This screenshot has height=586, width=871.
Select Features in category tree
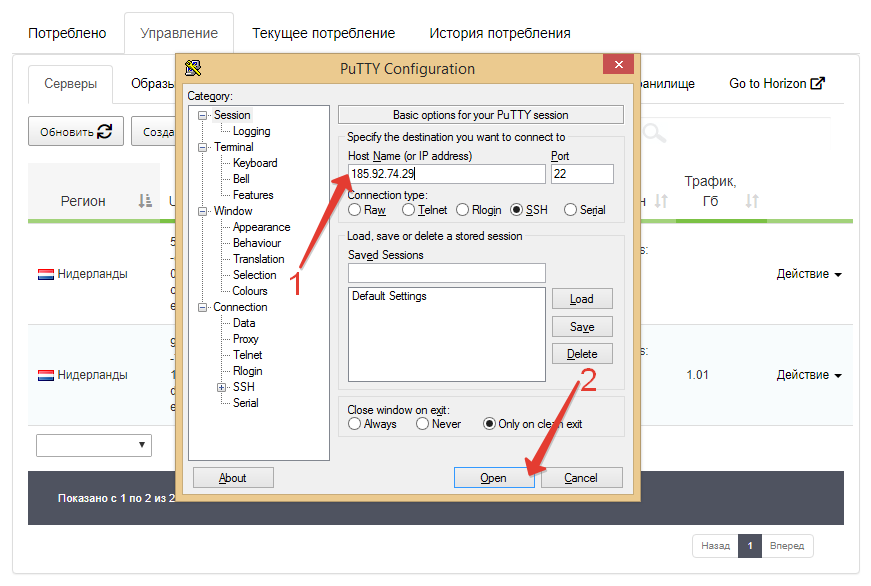click(253, 195)
